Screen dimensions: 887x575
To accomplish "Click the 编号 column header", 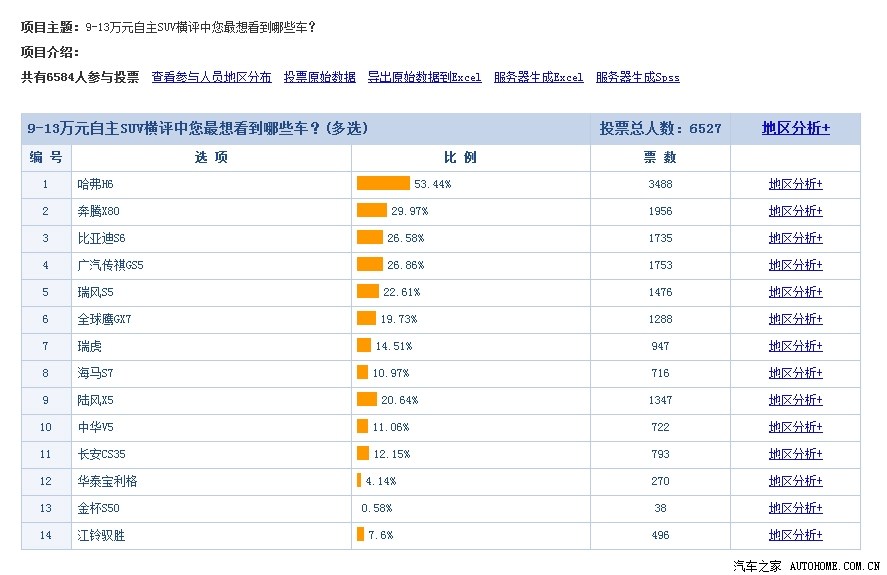I will point(46,158).
